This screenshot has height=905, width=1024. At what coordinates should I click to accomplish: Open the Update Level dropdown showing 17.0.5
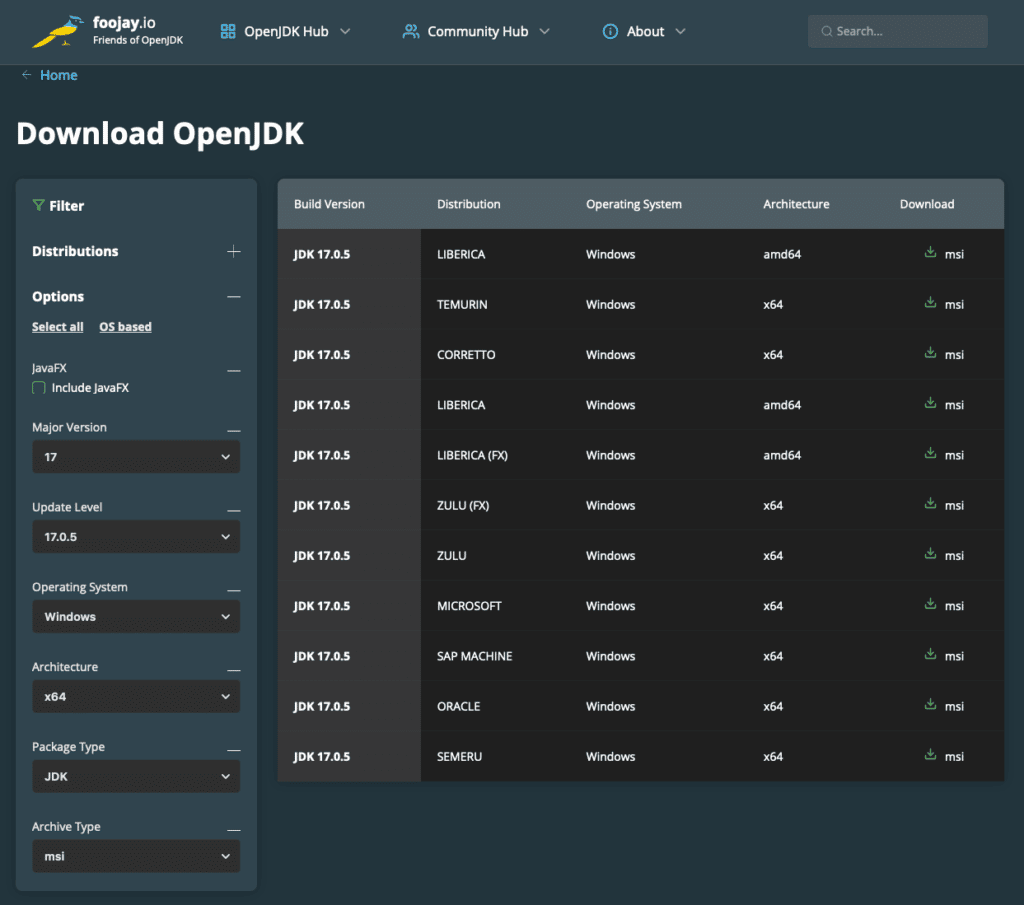click(x=136, y=537)
